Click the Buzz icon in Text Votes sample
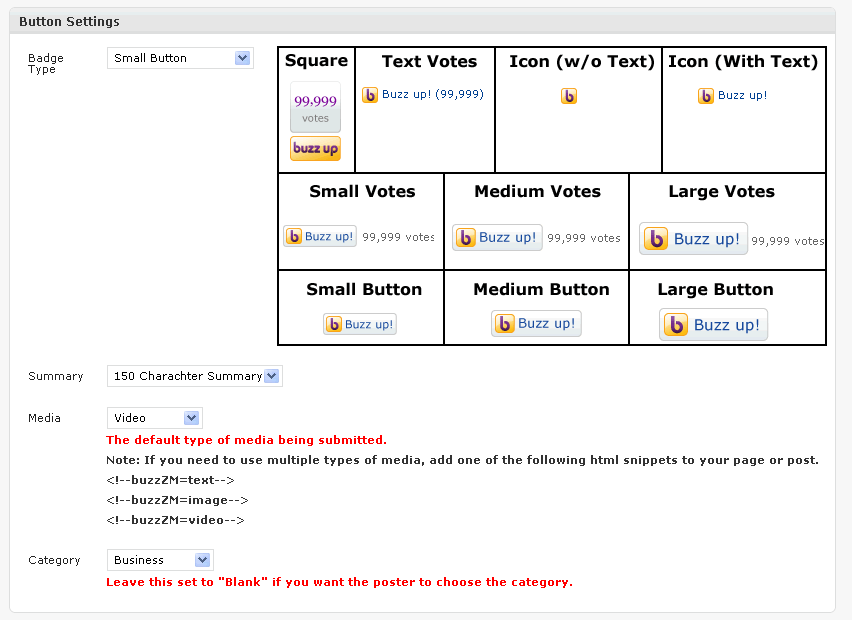The image size is (852, 620). (x=369, y=95)
